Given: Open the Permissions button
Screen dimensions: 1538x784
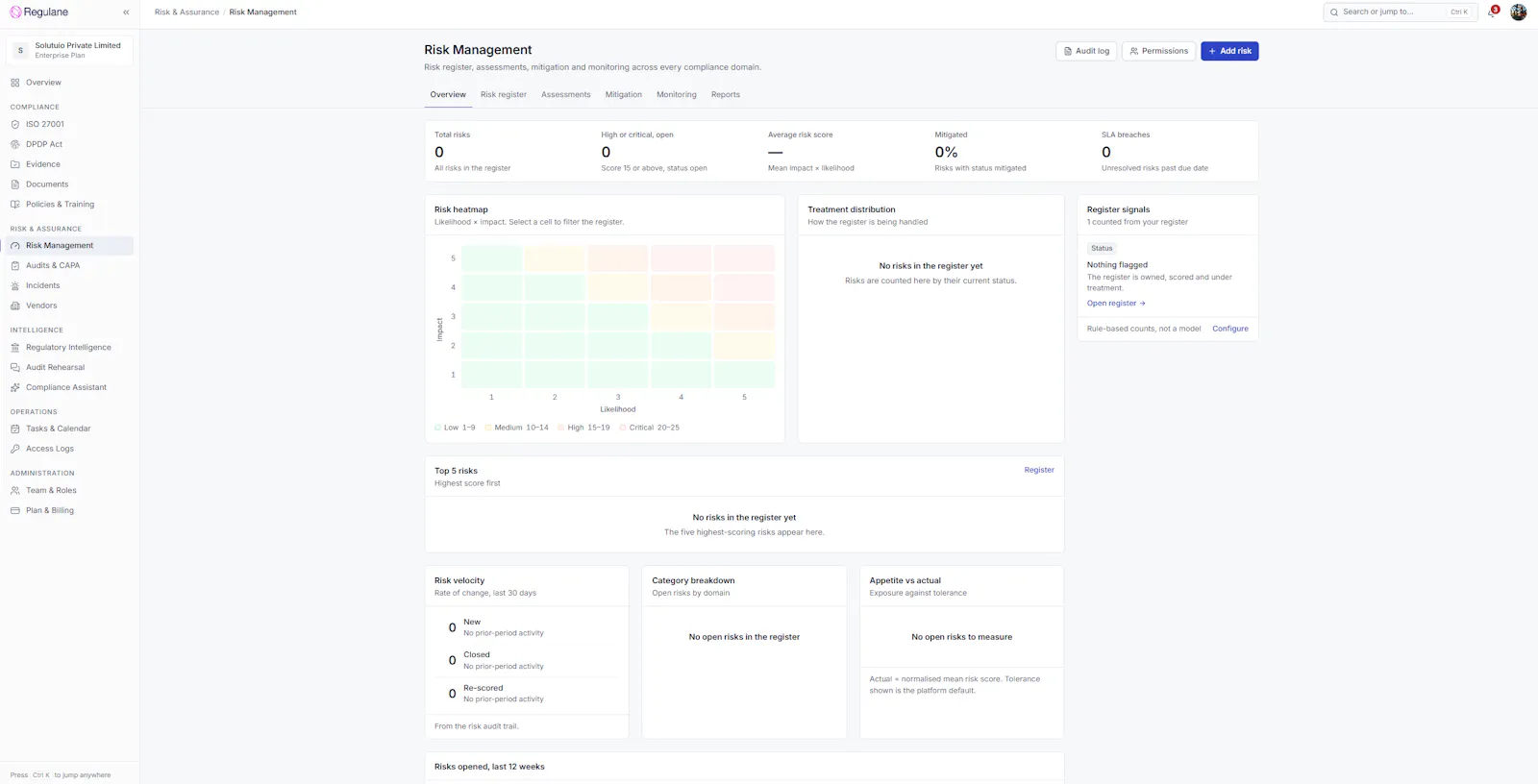Looking at the screenshot, I should pos(1158,51).
